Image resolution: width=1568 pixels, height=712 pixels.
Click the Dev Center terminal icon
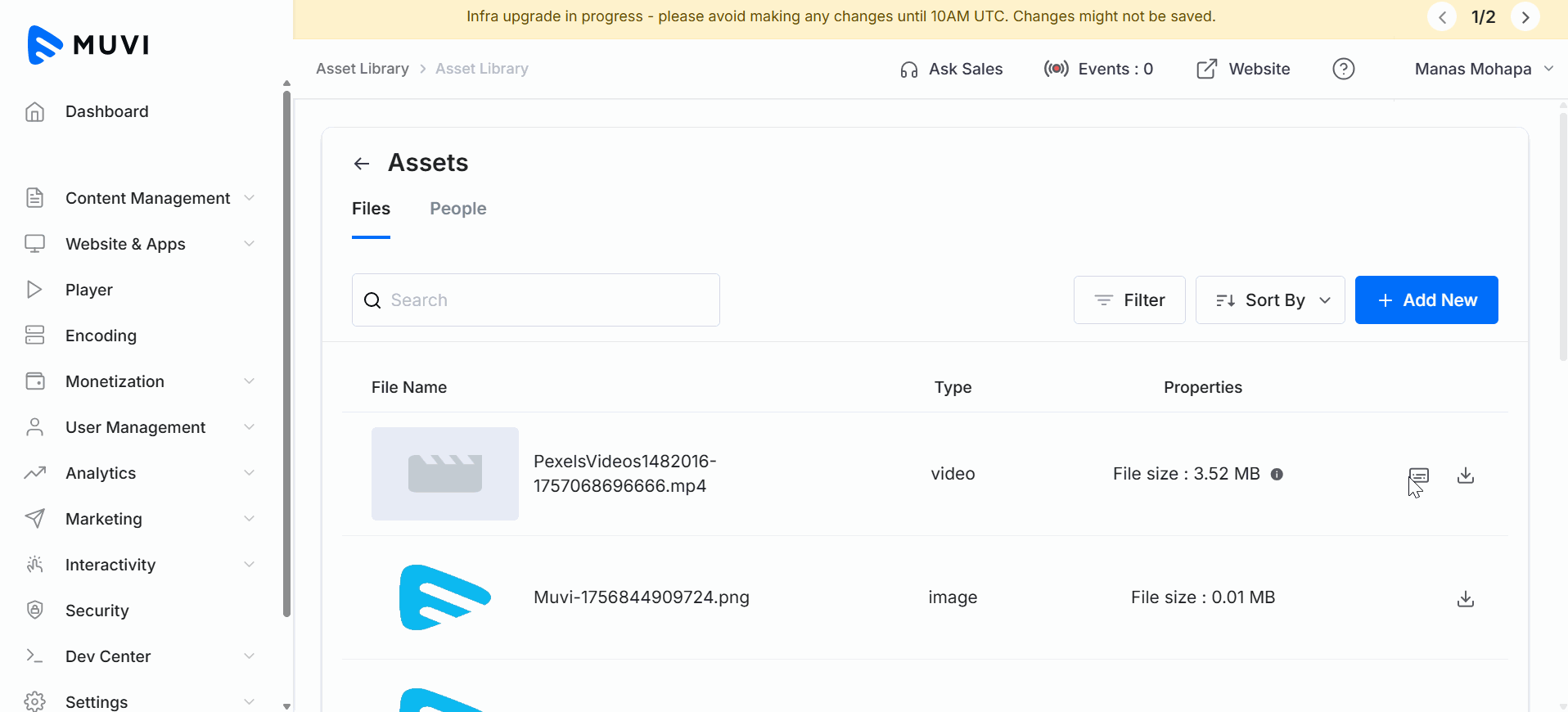34,656
